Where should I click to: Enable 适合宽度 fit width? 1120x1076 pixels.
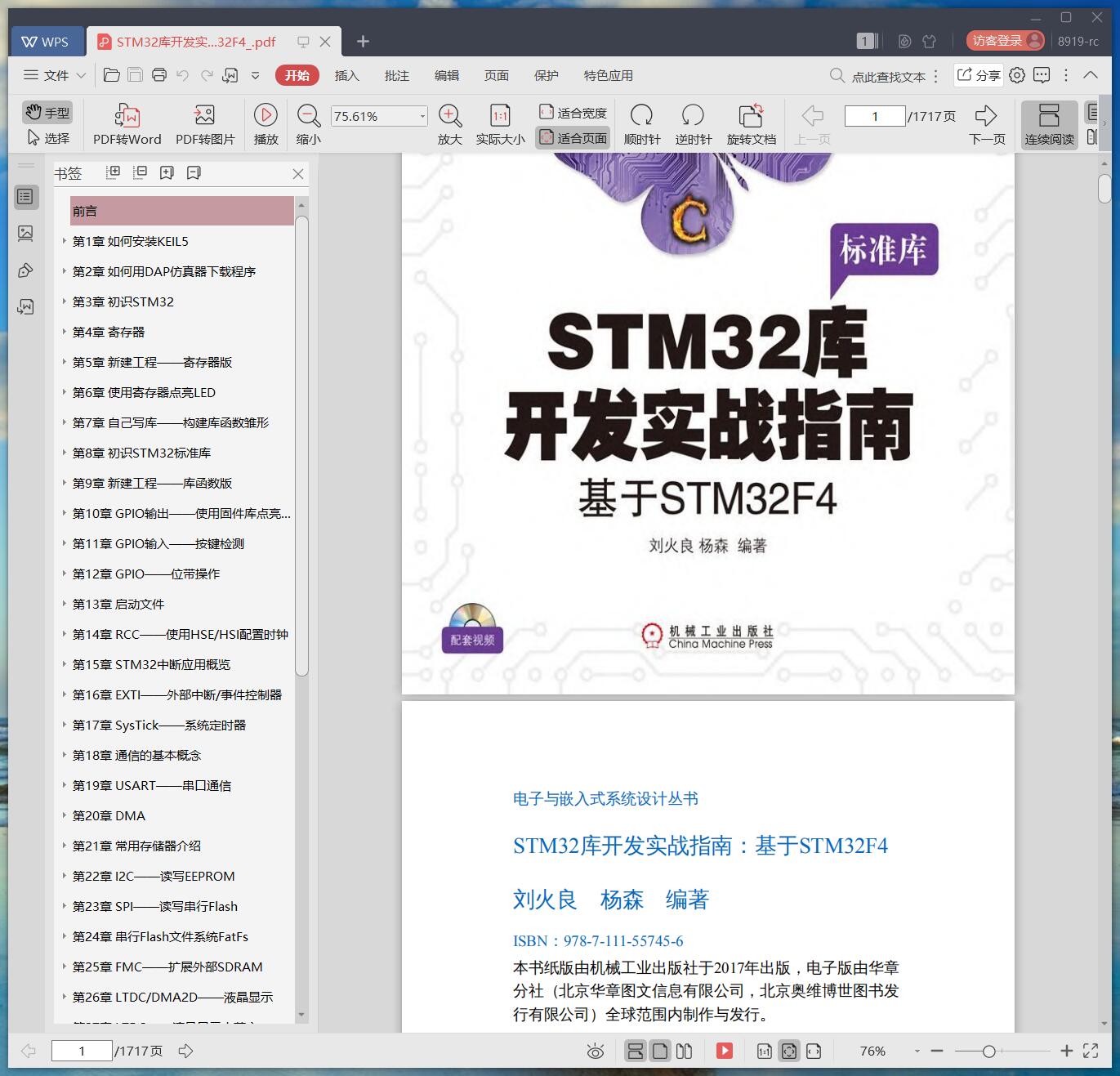coord(573,113)
